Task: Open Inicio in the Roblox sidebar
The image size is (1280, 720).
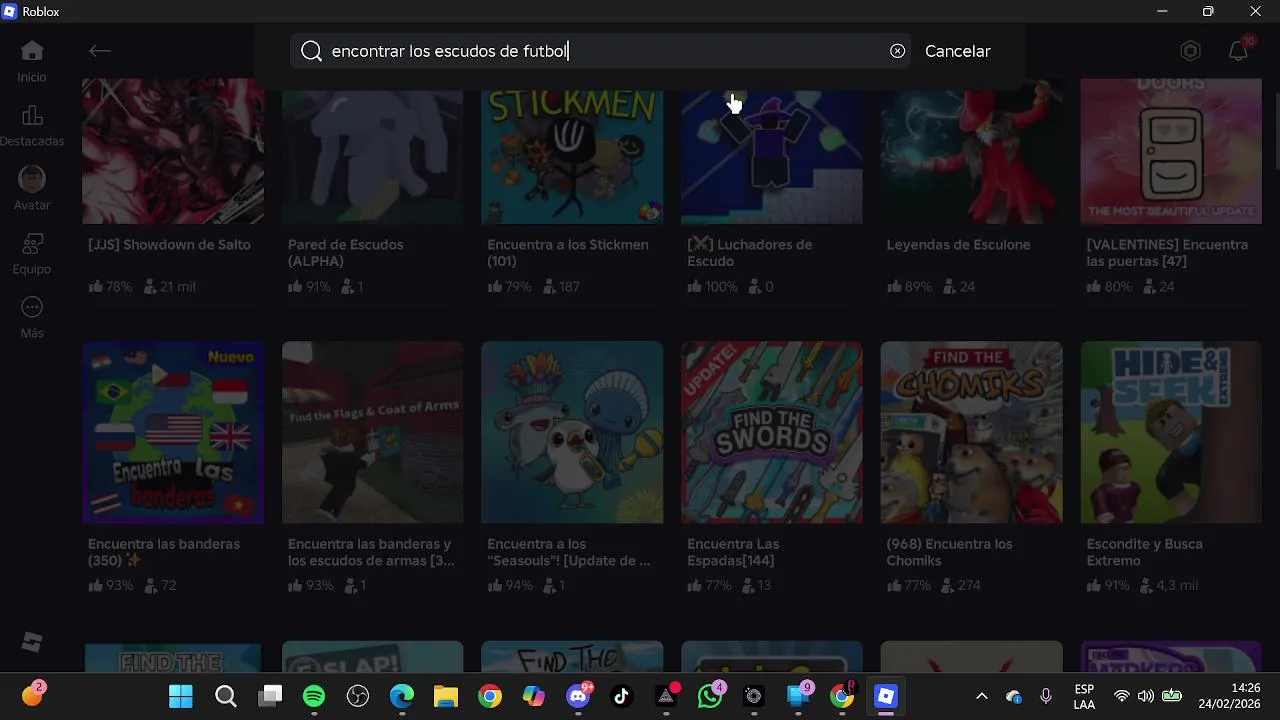Action: (32, 61)
